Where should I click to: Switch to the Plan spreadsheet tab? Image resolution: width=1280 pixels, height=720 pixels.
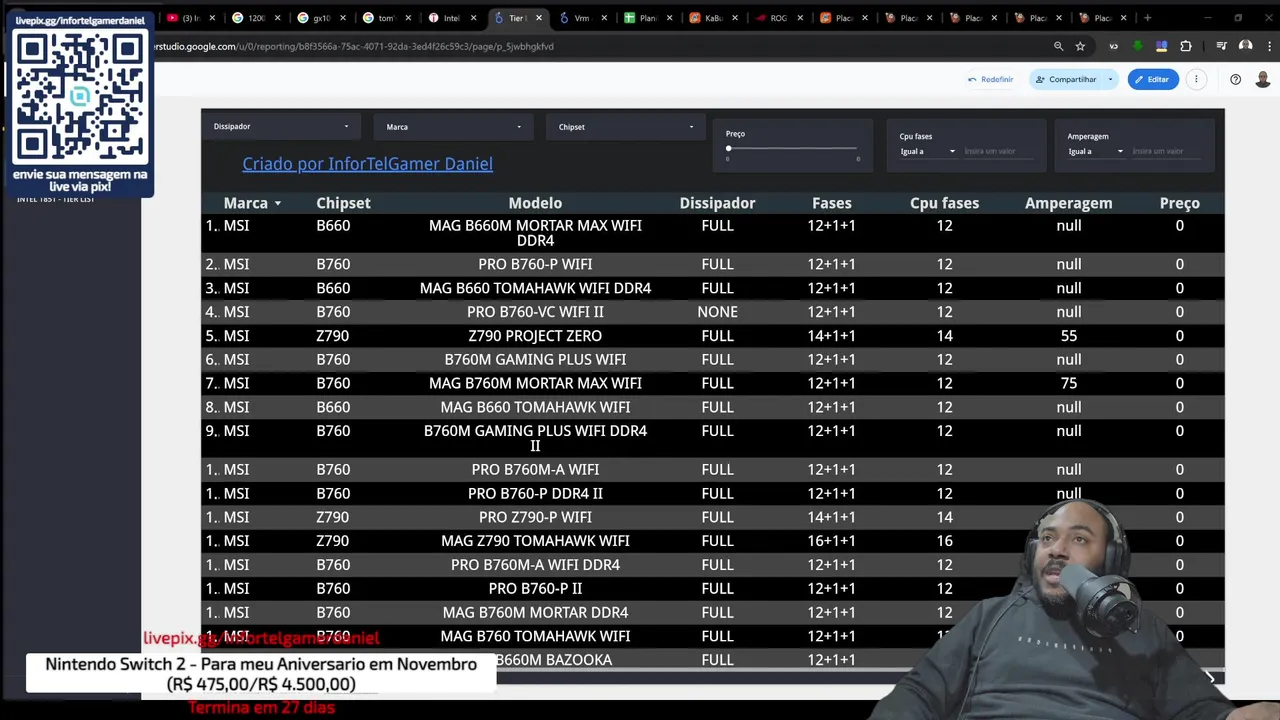pos(646,17)
